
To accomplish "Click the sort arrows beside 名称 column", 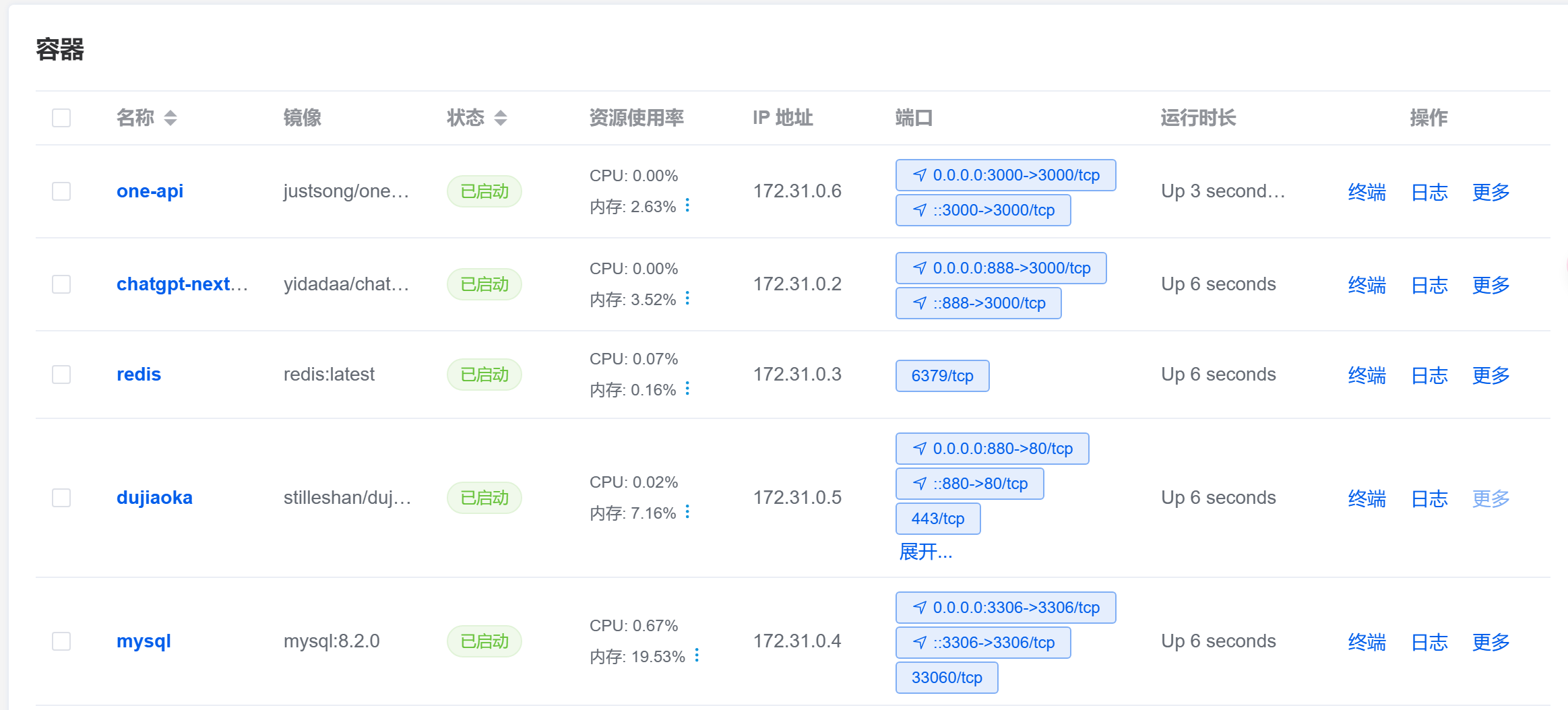I will click(x=170, y=118).
